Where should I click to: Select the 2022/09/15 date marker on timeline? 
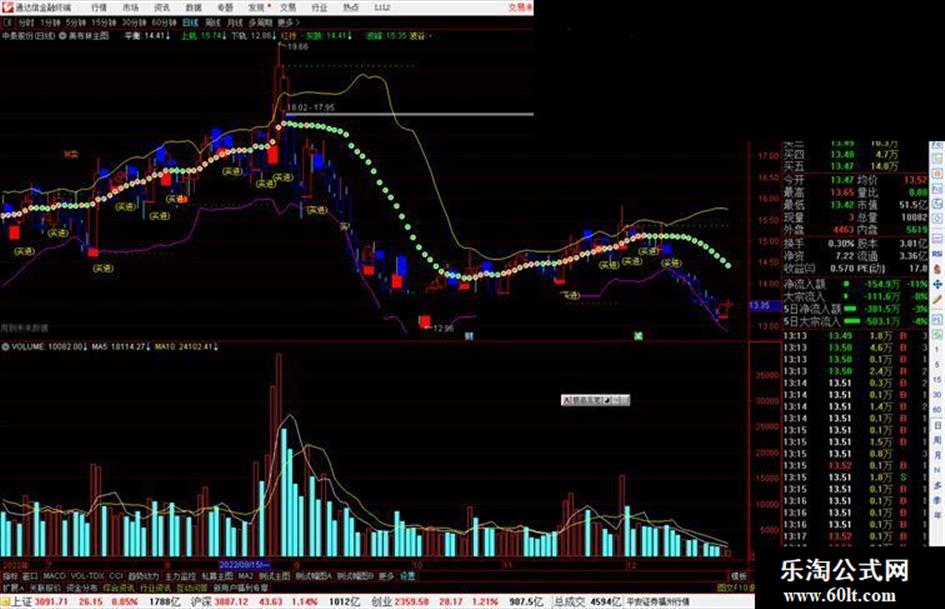pos(243,565)
